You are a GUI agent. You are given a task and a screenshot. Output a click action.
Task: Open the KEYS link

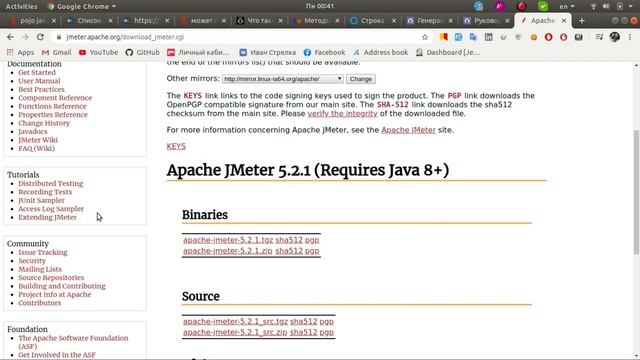click(x=176, y=146)
